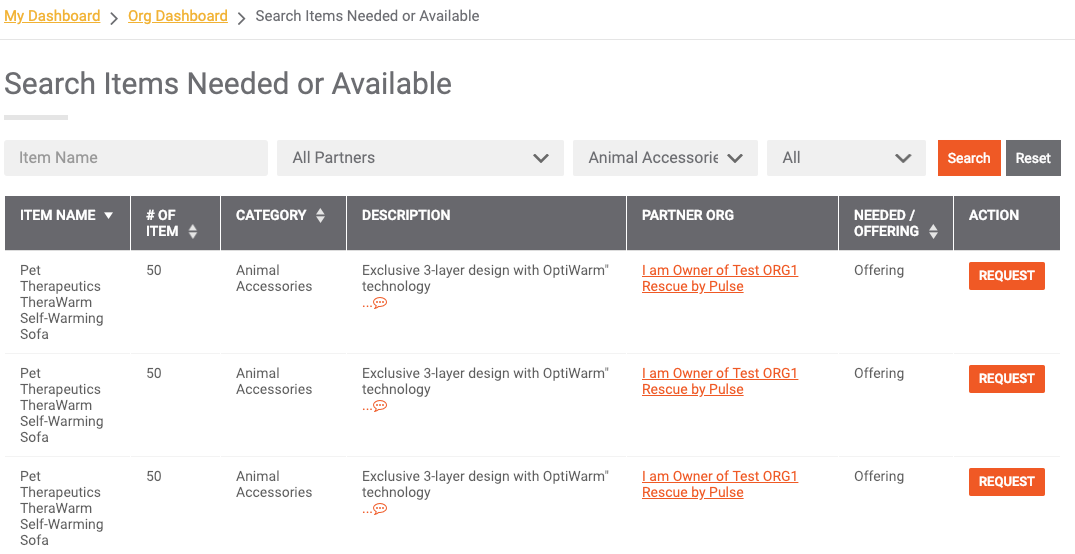
Task: Click Request button in first row
Action: click(x=1006, y=276)
